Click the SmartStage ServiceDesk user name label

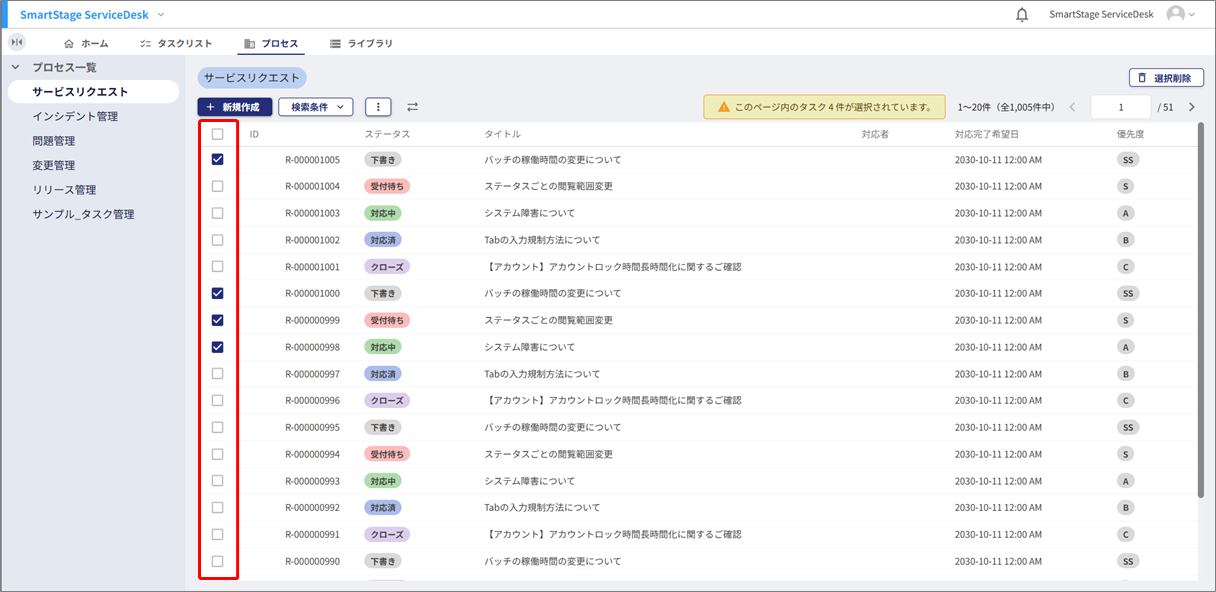1101,15
